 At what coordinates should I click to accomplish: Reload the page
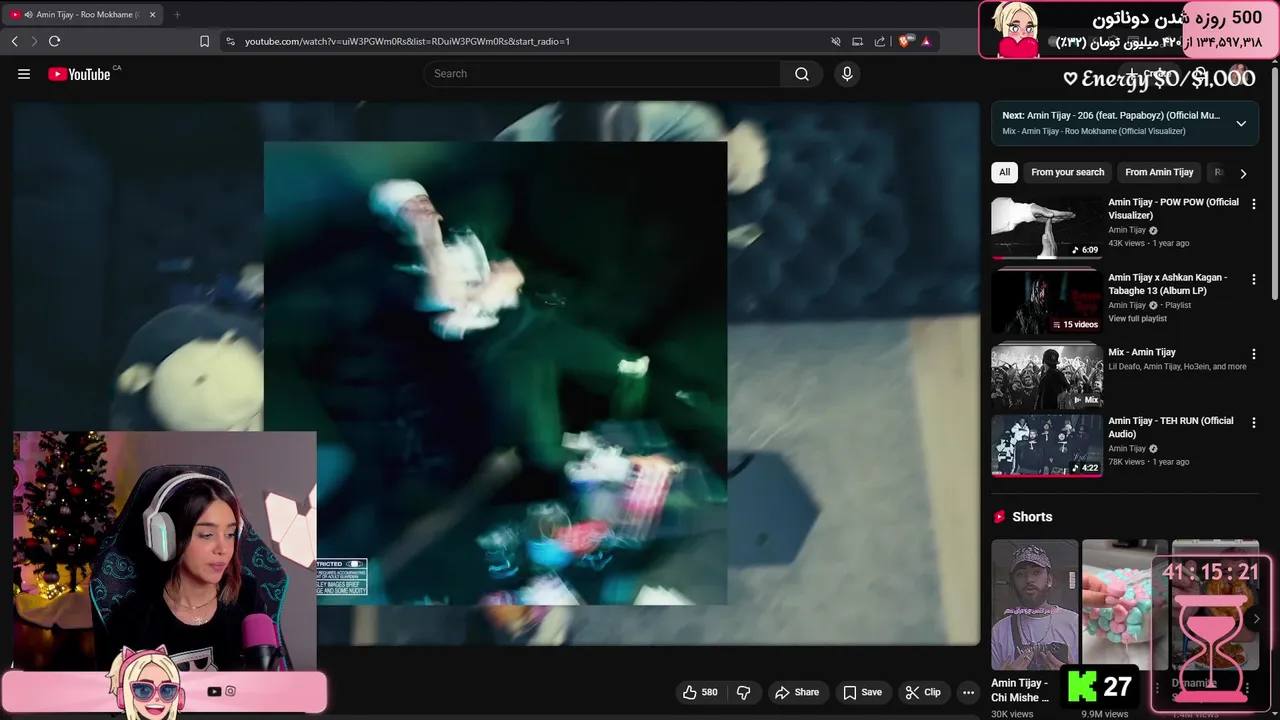(54, 41)
